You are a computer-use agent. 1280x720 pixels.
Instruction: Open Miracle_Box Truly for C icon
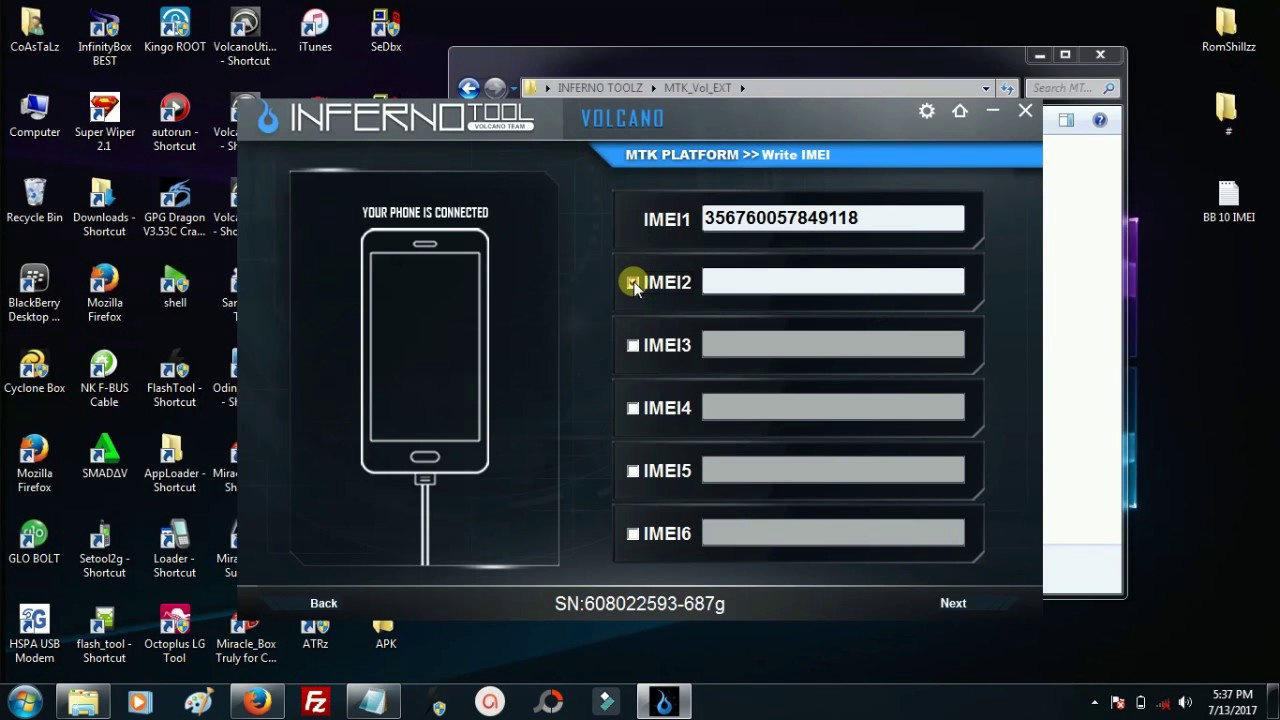click(246, 634)
